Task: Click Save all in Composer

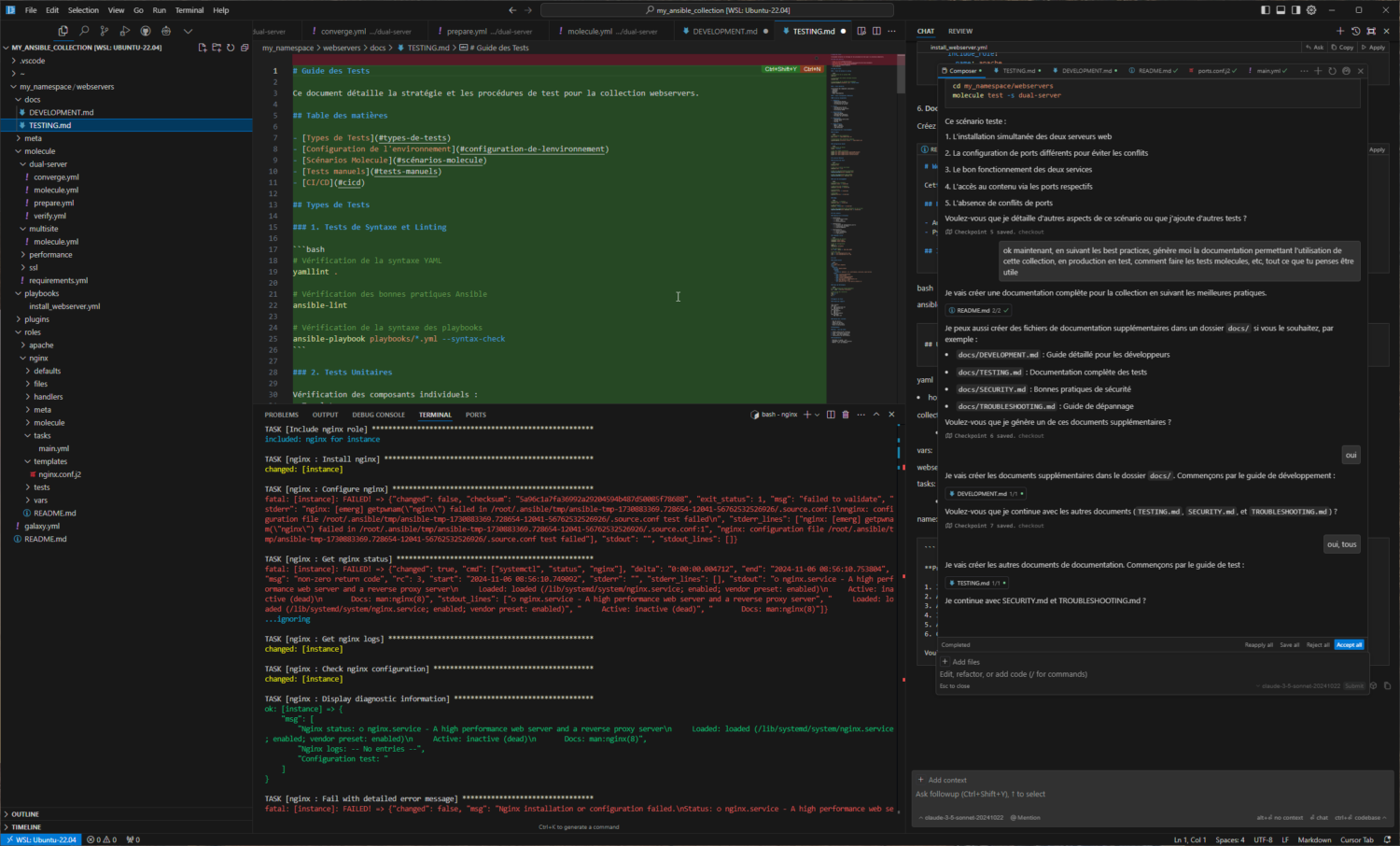Action: pos(1289,645)
